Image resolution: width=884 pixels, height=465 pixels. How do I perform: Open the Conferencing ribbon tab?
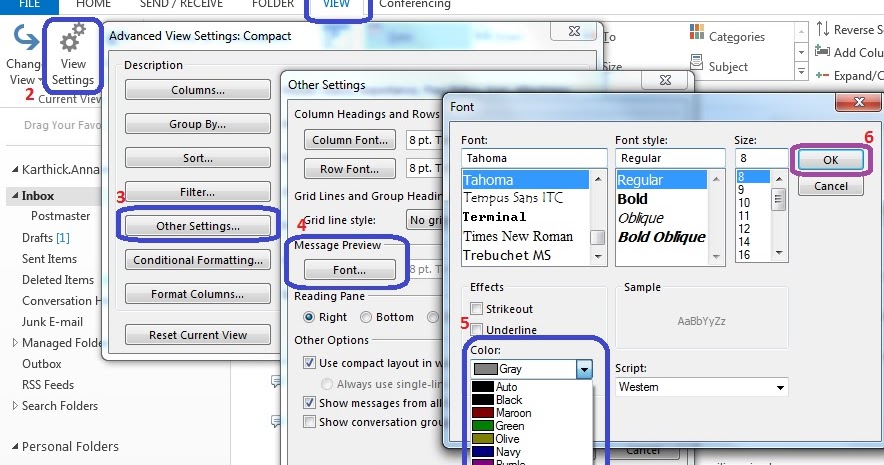click(x=415, y=5)
